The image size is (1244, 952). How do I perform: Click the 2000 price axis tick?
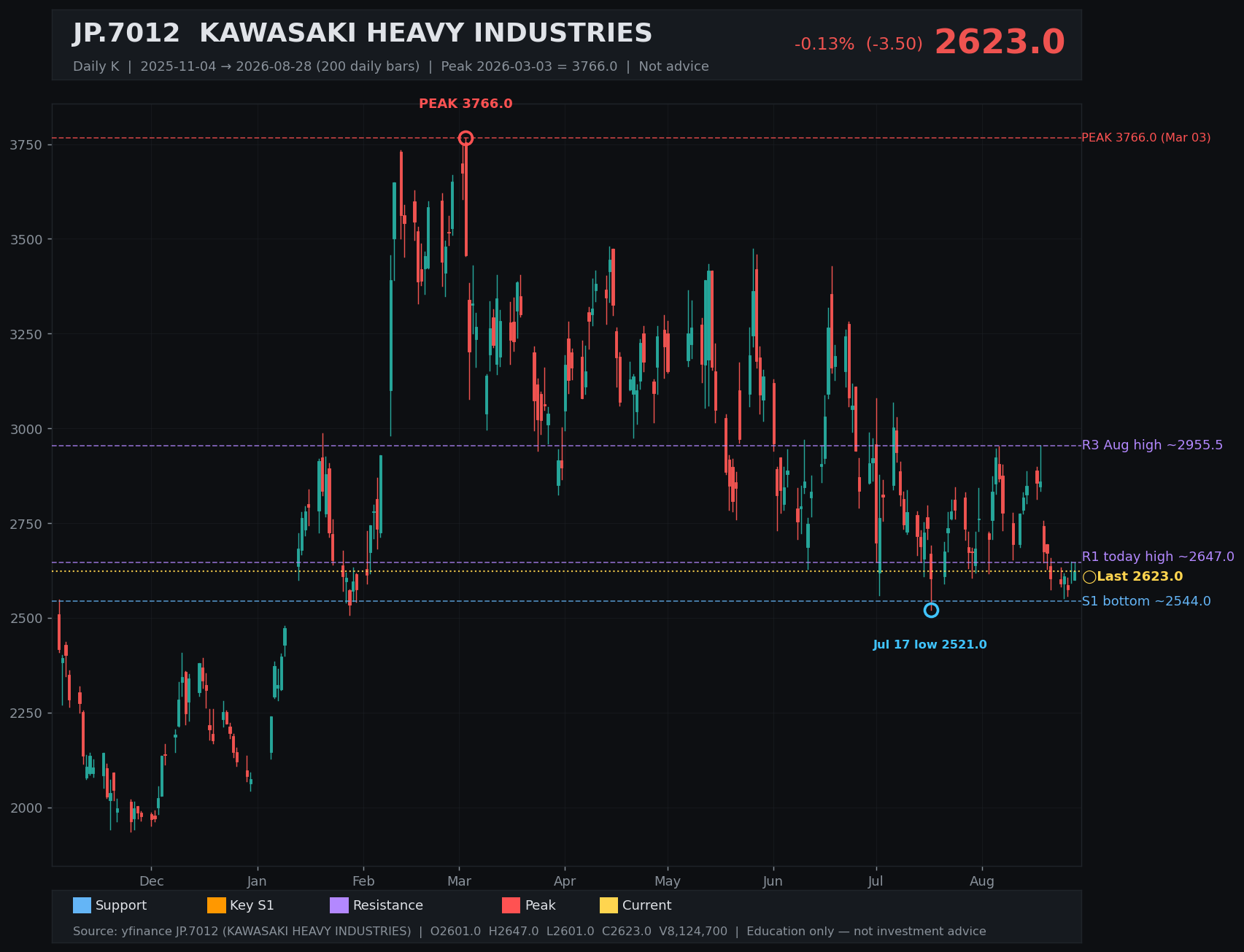(26, 808)
